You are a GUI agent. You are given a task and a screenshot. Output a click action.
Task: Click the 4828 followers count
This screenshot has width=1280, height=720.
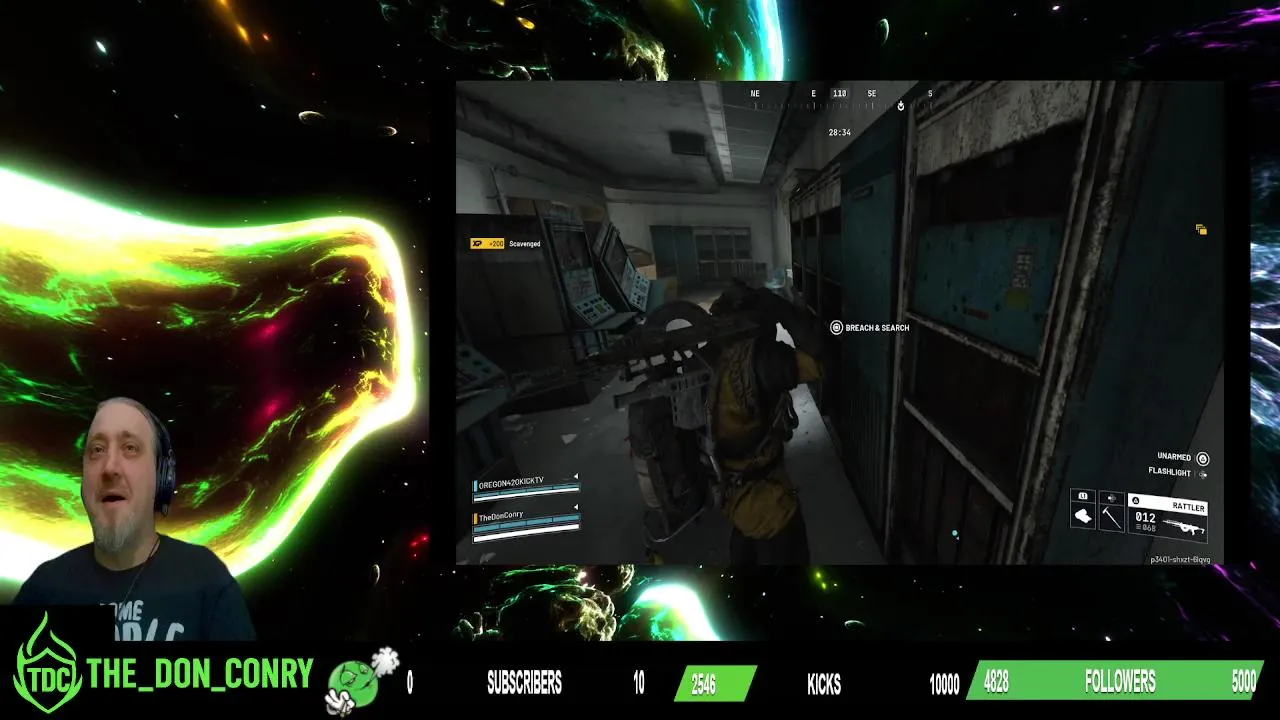click(996, 682)
